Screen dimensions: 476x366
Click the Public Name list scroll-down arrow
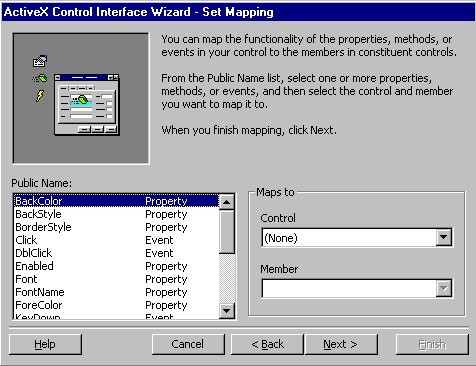227,311
